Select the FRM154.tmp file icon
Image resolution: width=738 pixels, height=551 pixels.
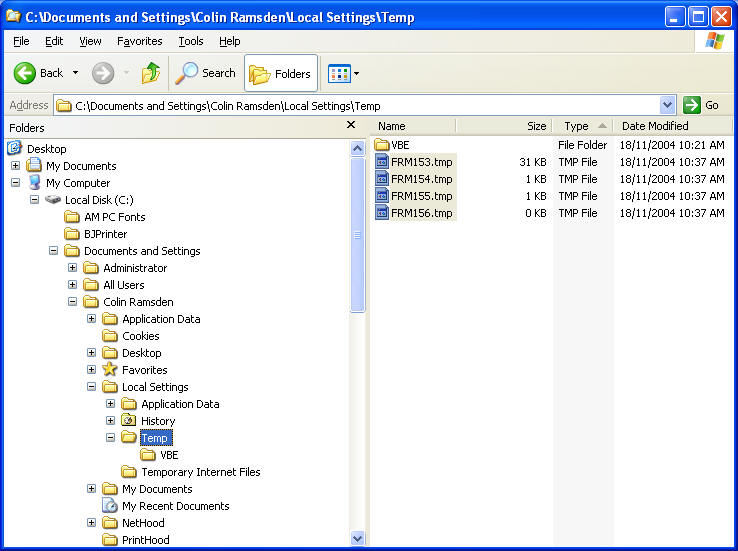coord(382,178)
